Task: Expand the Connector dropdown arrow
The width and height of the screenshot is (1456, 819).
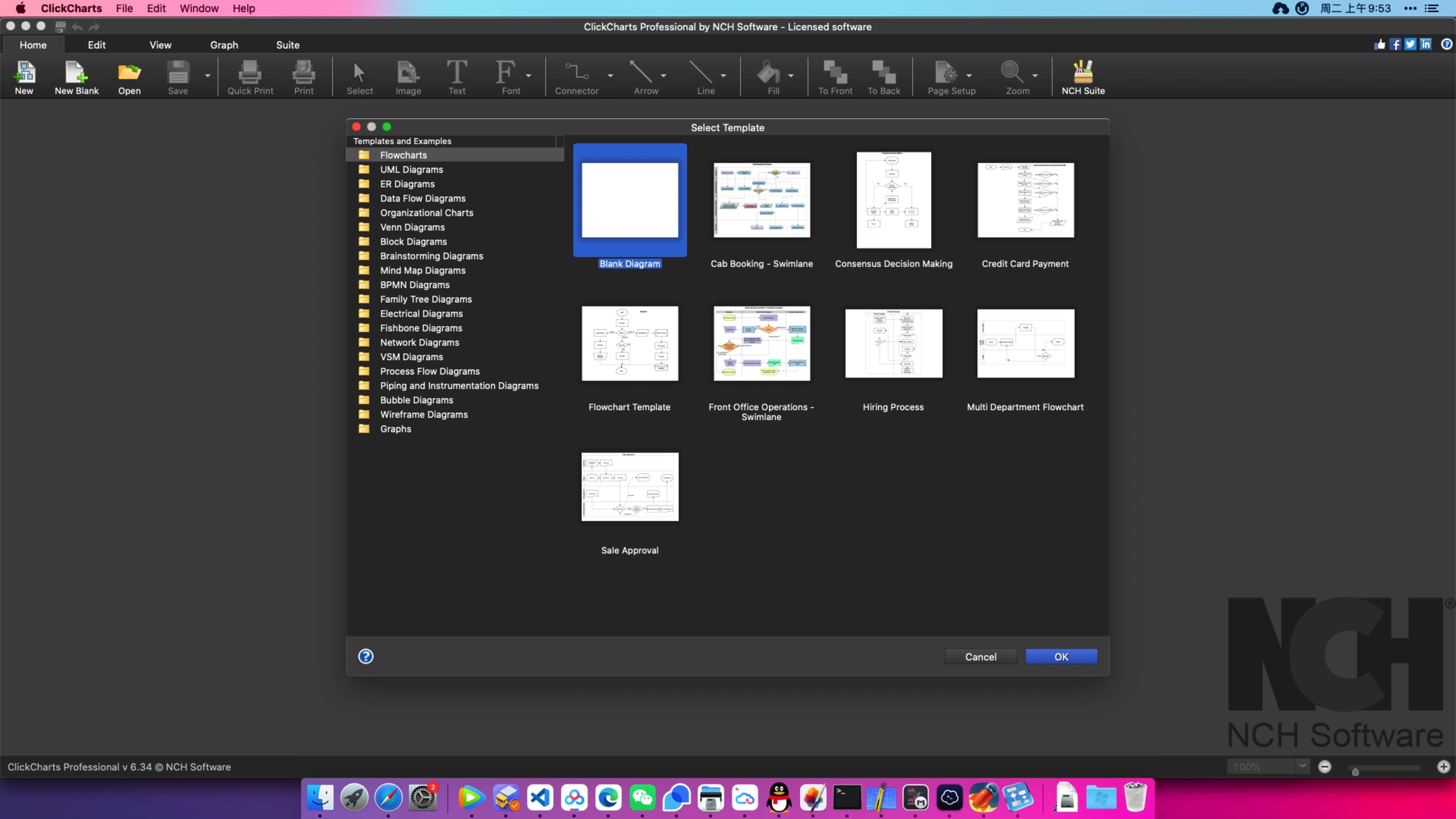Action: (x=610, y=75)
